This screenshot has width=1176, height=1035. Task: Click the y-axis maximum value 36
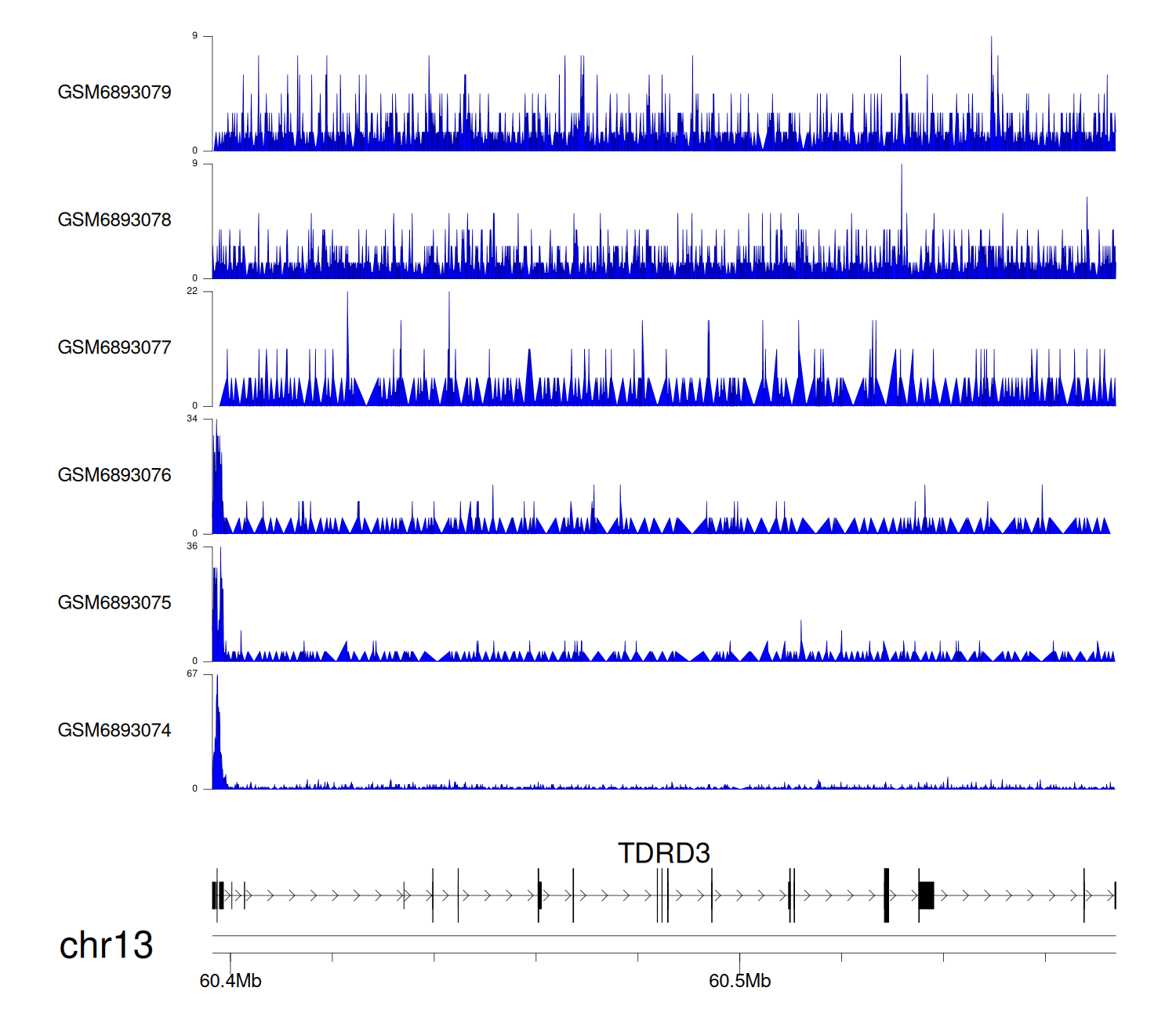pyautogui.click(x=192, y=547)
